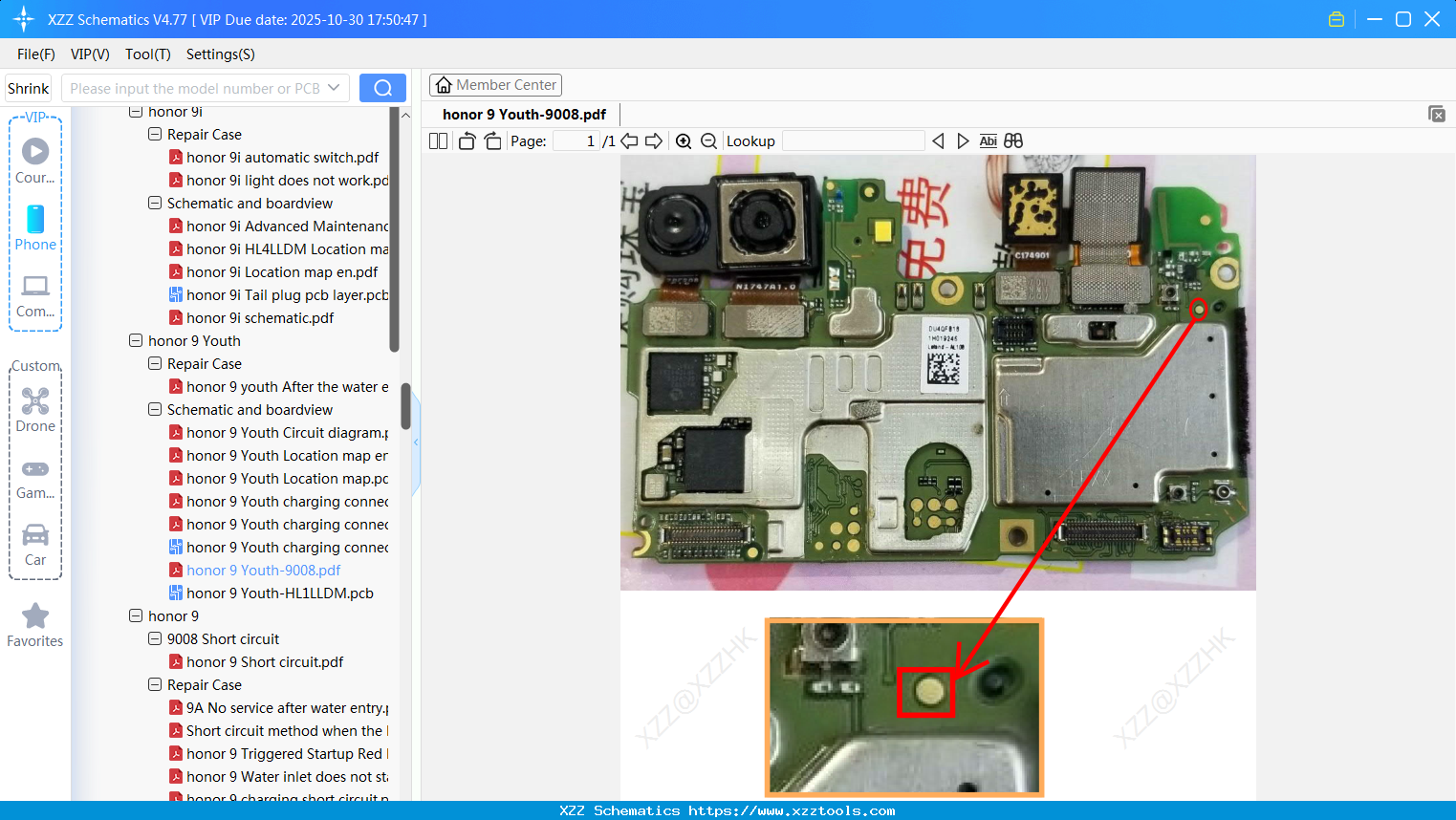
Task: Zoom in on the PDF
Action: pyautogui.click(x=684, y=141)
